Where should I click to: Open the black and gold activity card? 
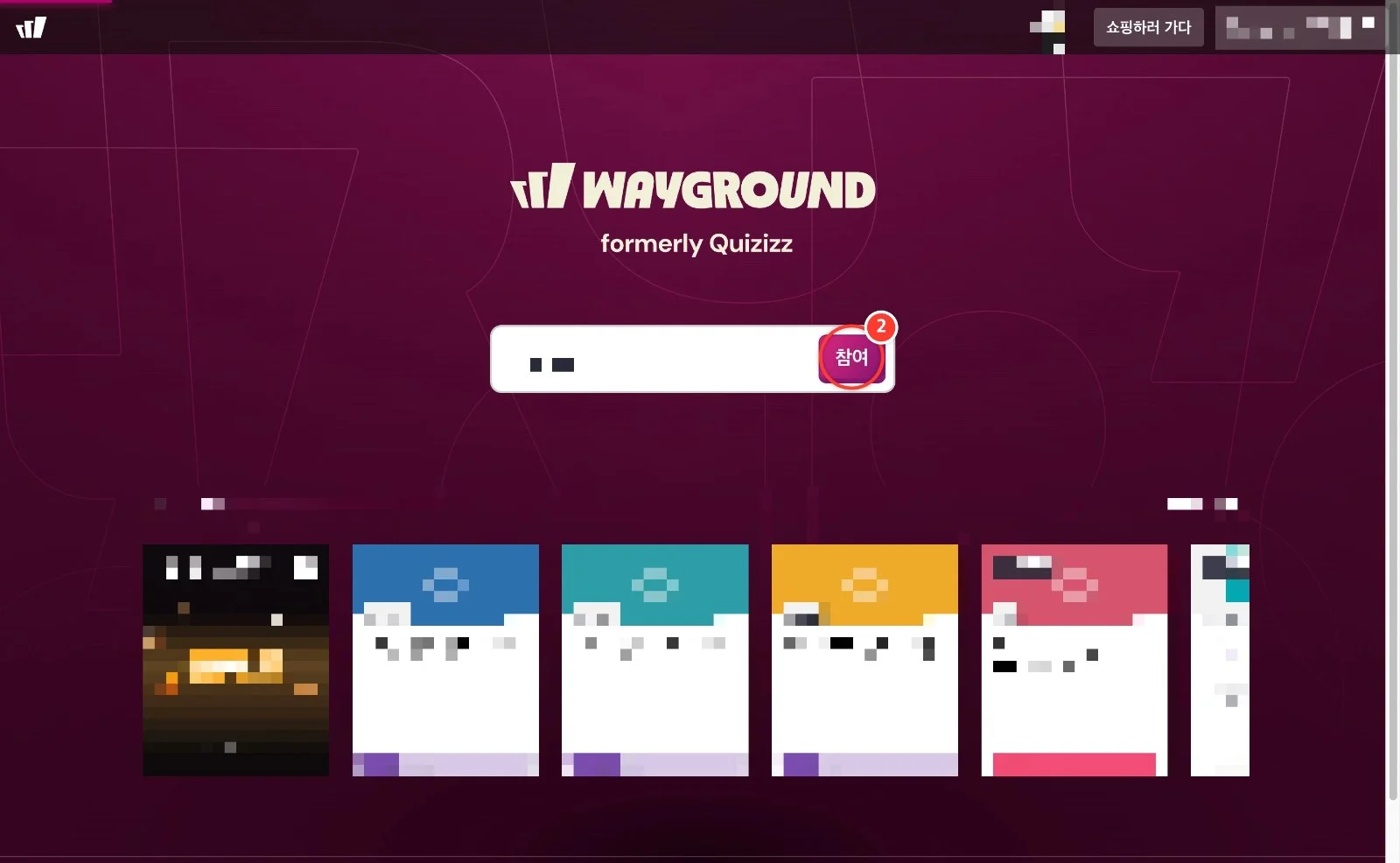pyautogui.click(x=236, y=660)
